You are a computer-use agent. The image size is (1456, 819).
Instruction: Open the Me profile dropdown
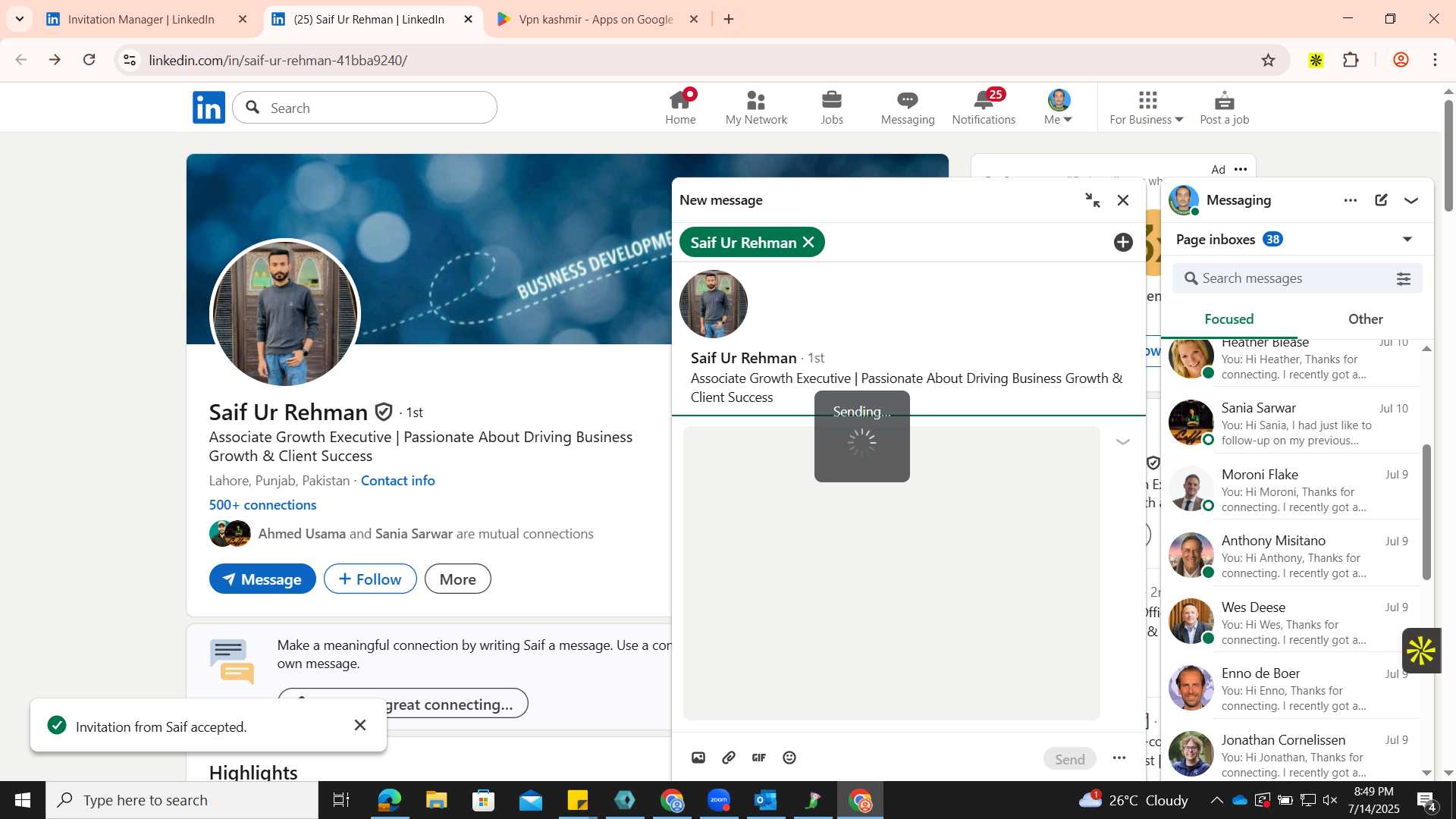click(x=1059, y=107)
